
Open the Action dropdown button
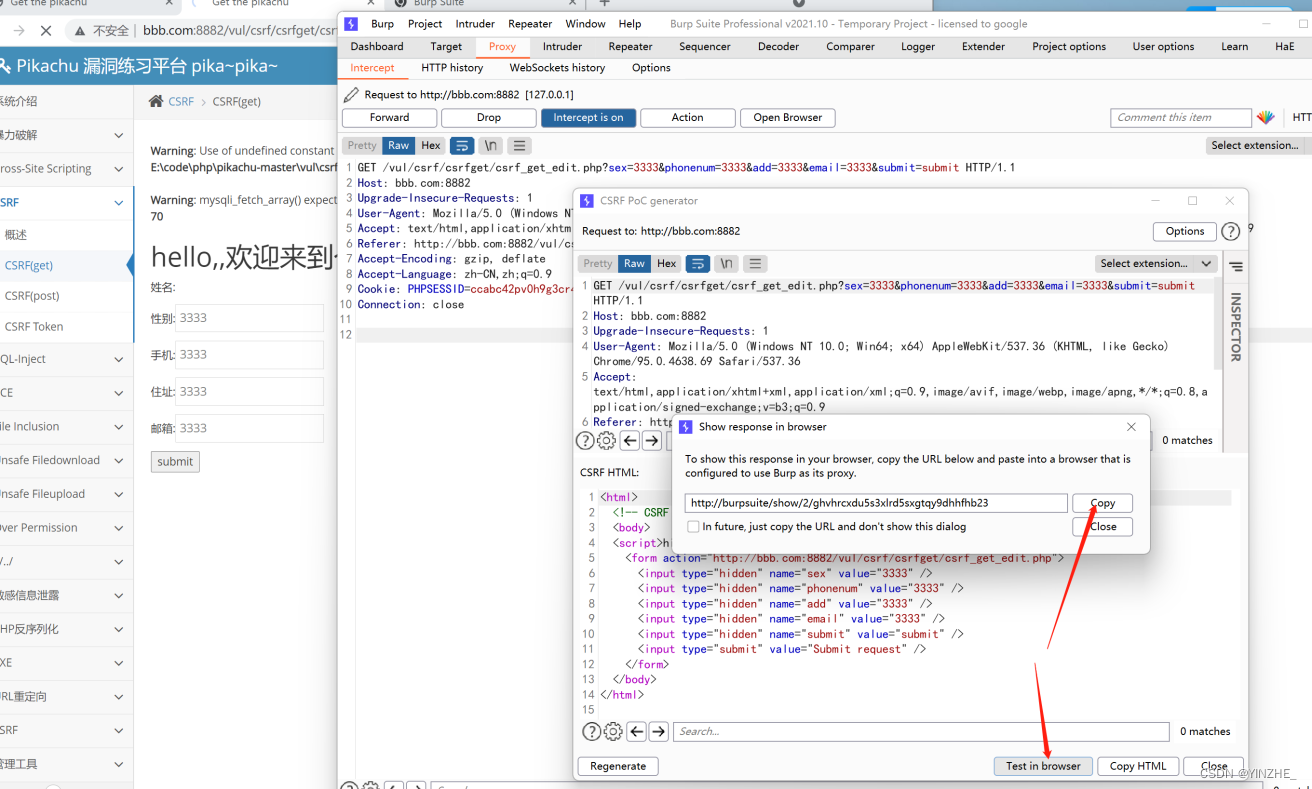687,117
